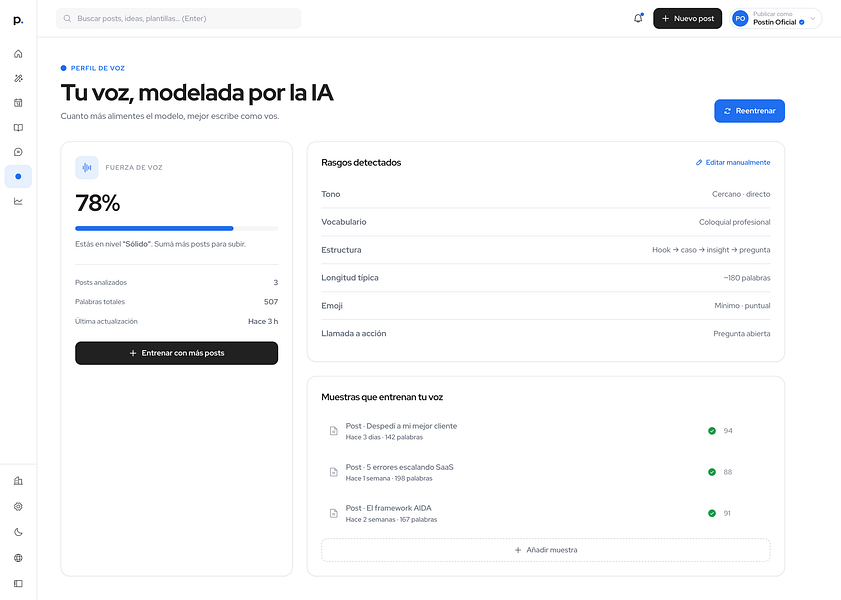This screenshot has width=841, height=600.
Task: Open the language globe icon
Action: point(18,558)
